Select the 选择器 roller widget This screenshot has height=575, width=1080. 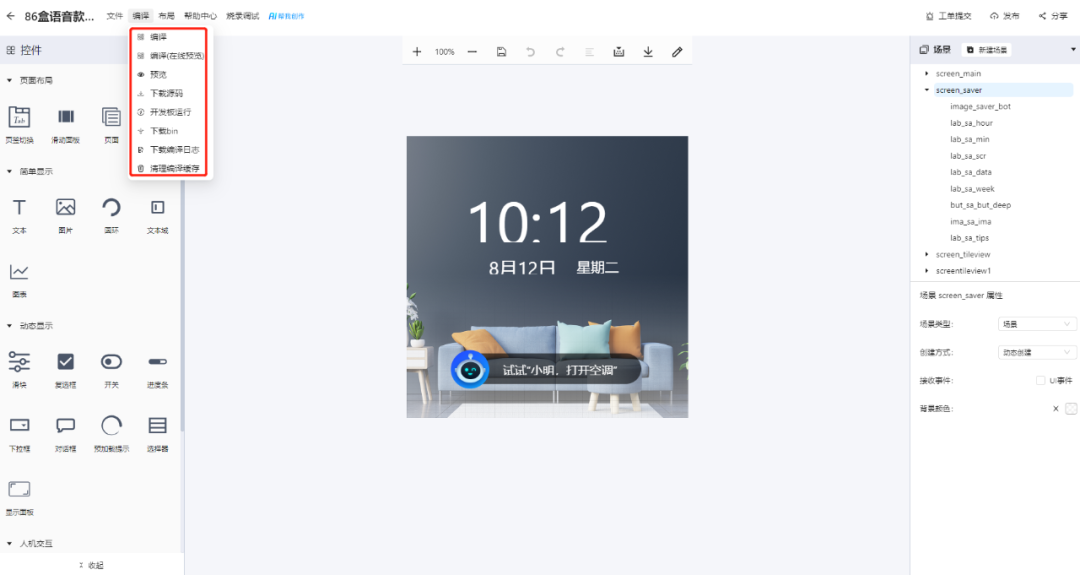coord(157,434)
